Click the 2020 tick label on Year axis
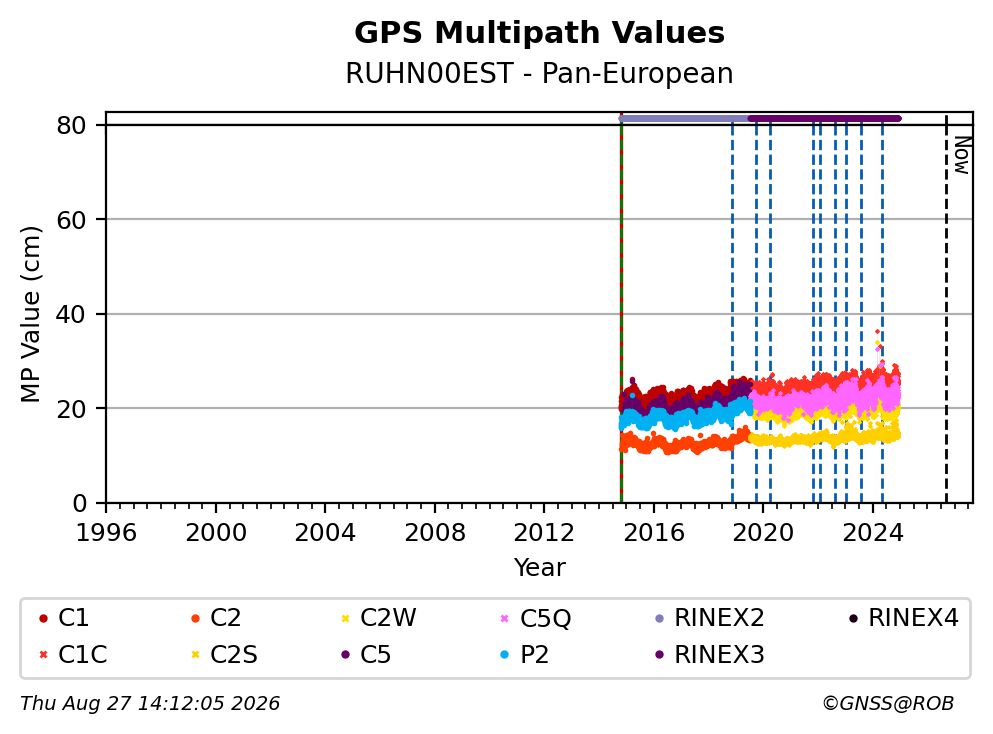The image size is (993, 734). (x=763, y=533)
